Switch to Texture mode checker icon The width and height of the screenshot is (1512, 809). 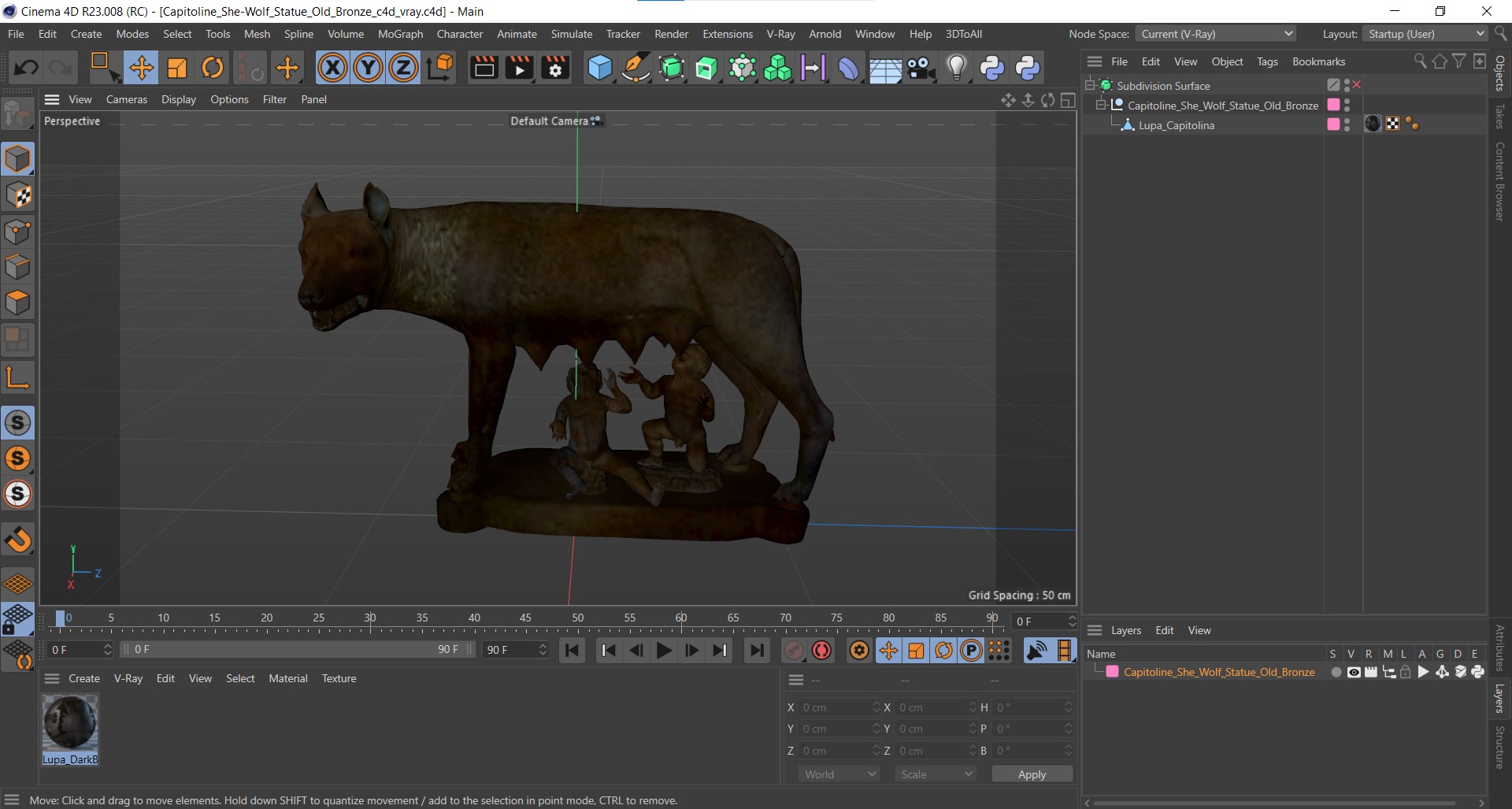point(17,195)
